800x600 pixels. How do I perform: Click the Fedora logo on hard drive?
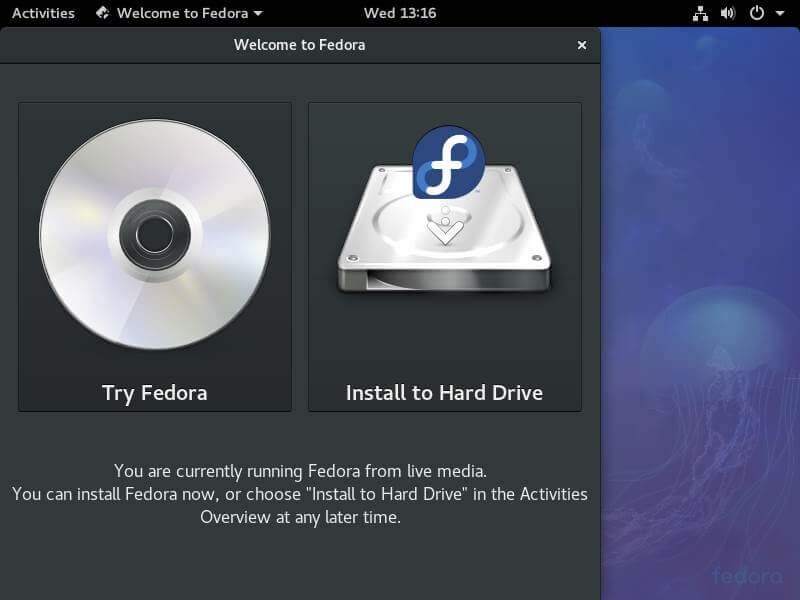tap(448, 162)
